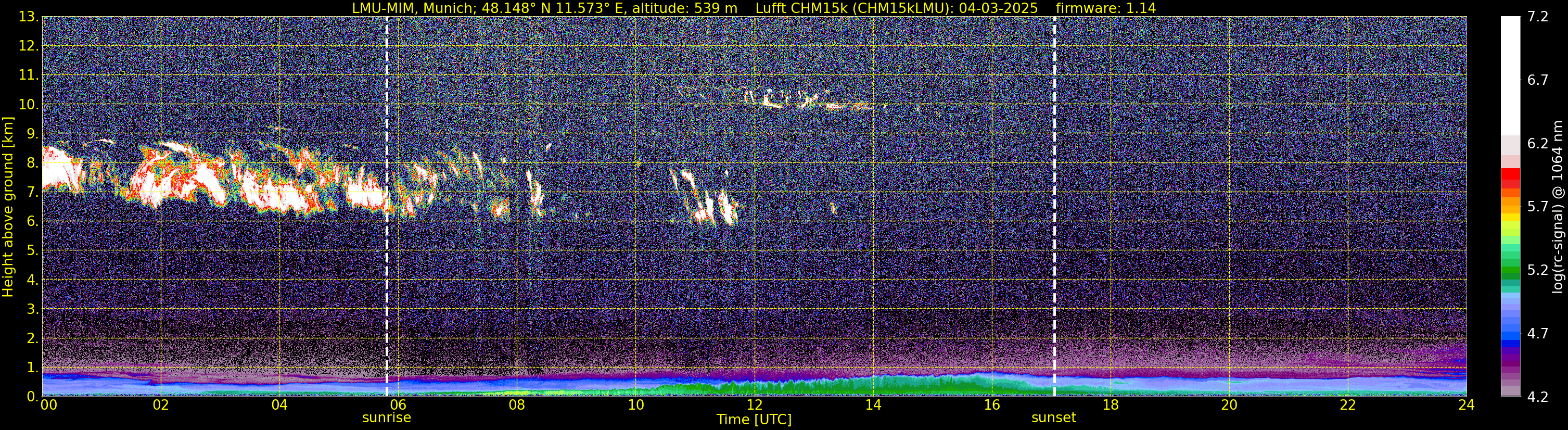Click the height axis tick label '10.'

click(x=29, y=104)
